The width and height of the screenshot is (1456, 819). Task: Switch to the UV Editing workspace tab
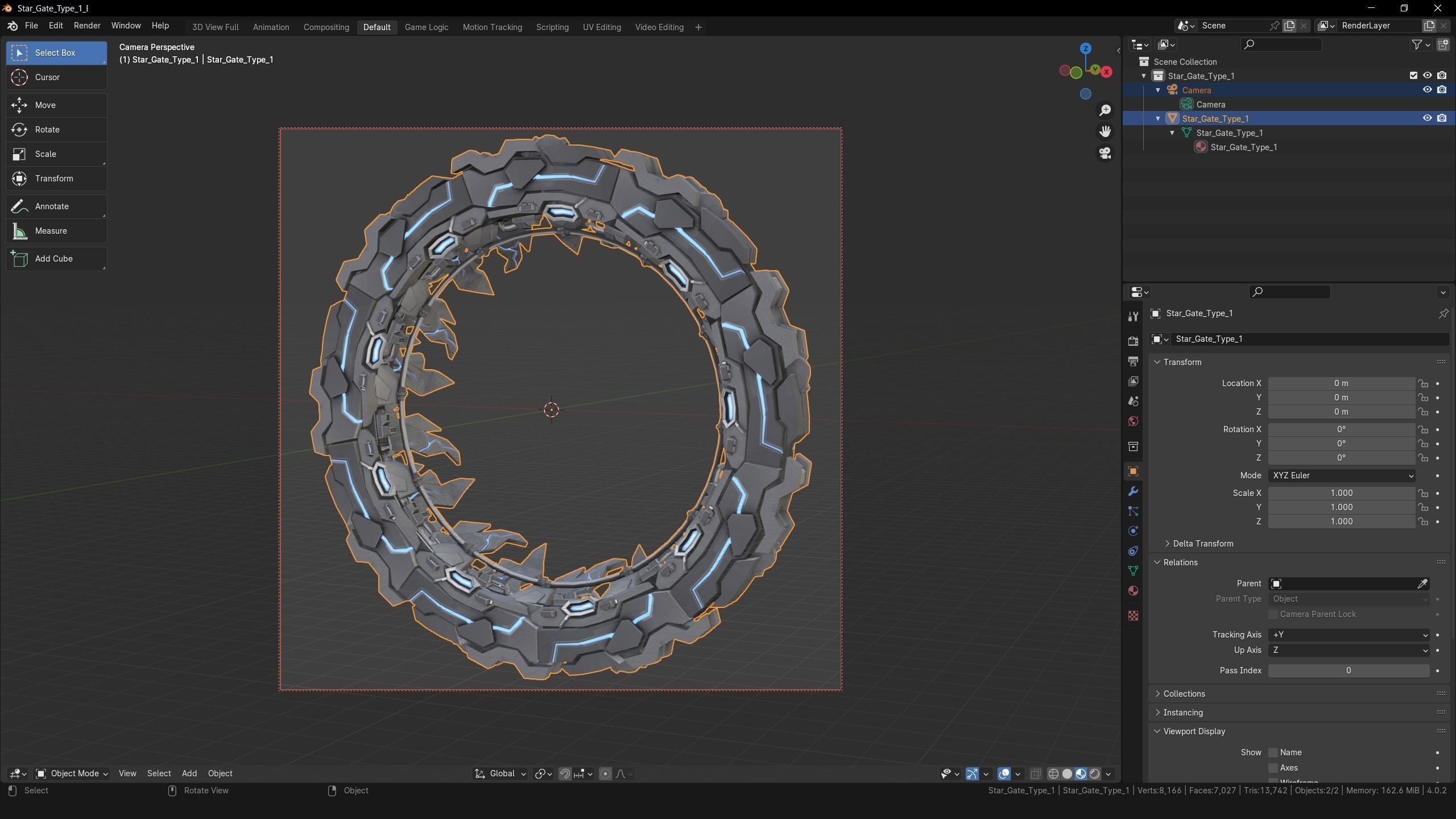(601, 27)
